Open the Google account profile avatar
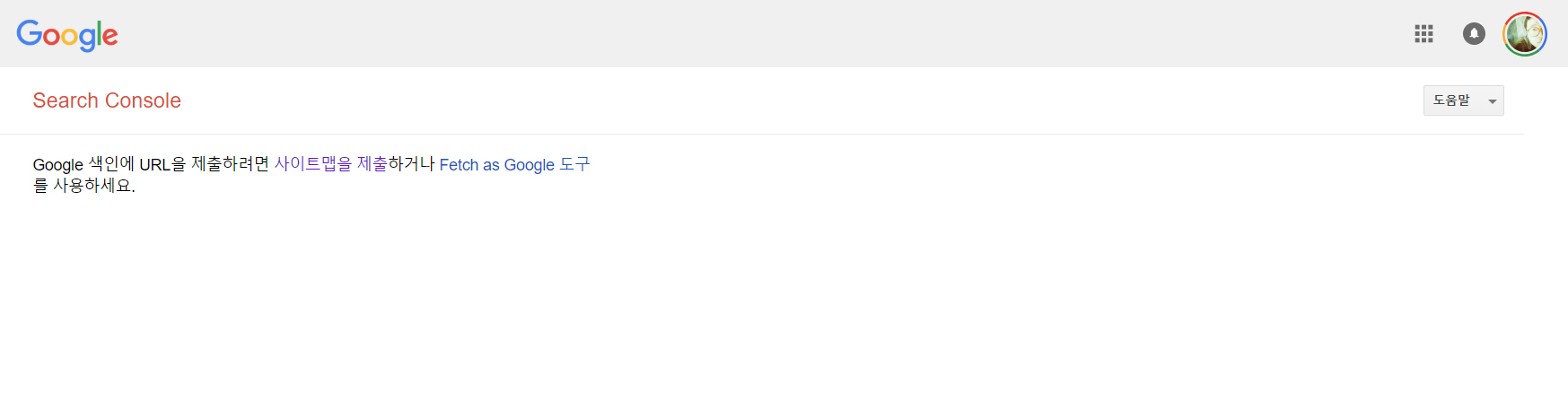Screen dimensions: 1568x401 (x=1525, y=34)
